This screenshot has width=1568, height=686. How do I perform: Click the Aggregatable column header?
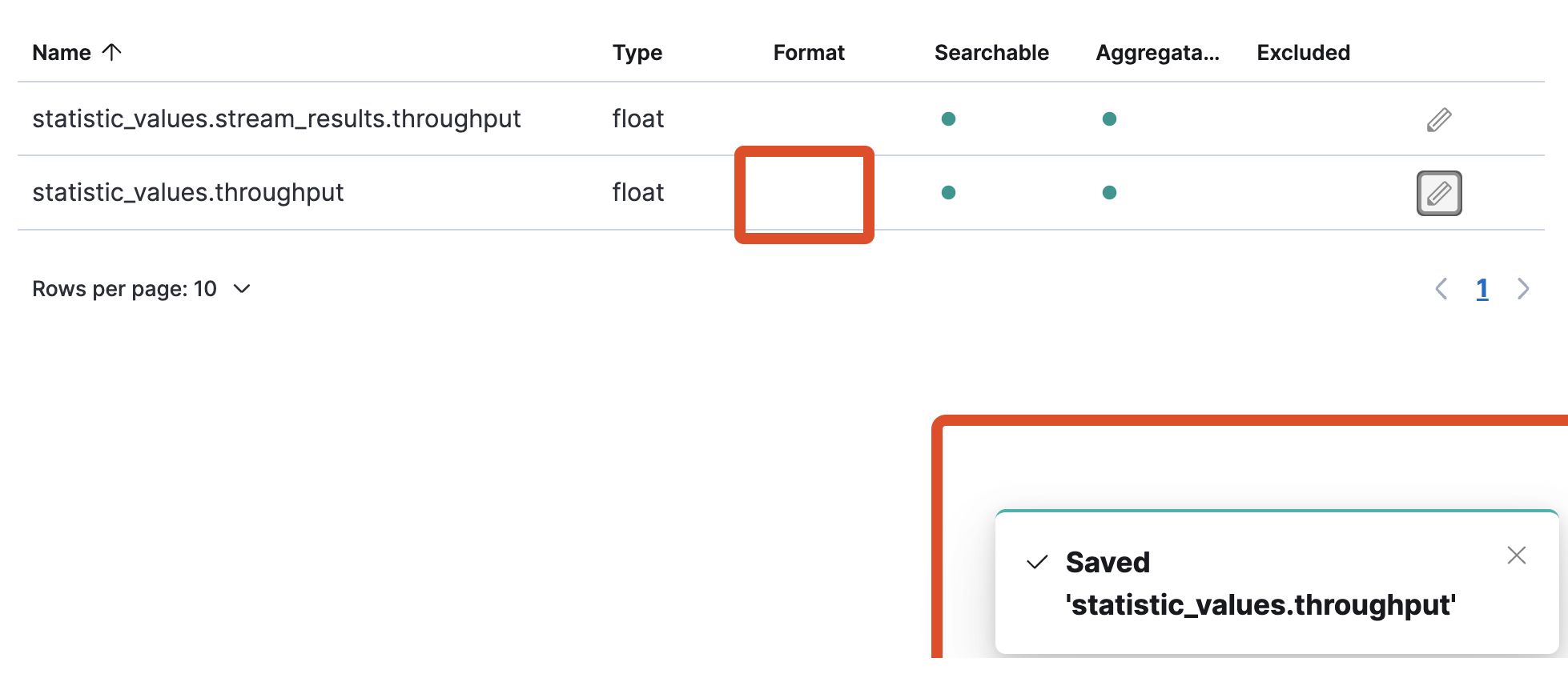click(1156, 53)
